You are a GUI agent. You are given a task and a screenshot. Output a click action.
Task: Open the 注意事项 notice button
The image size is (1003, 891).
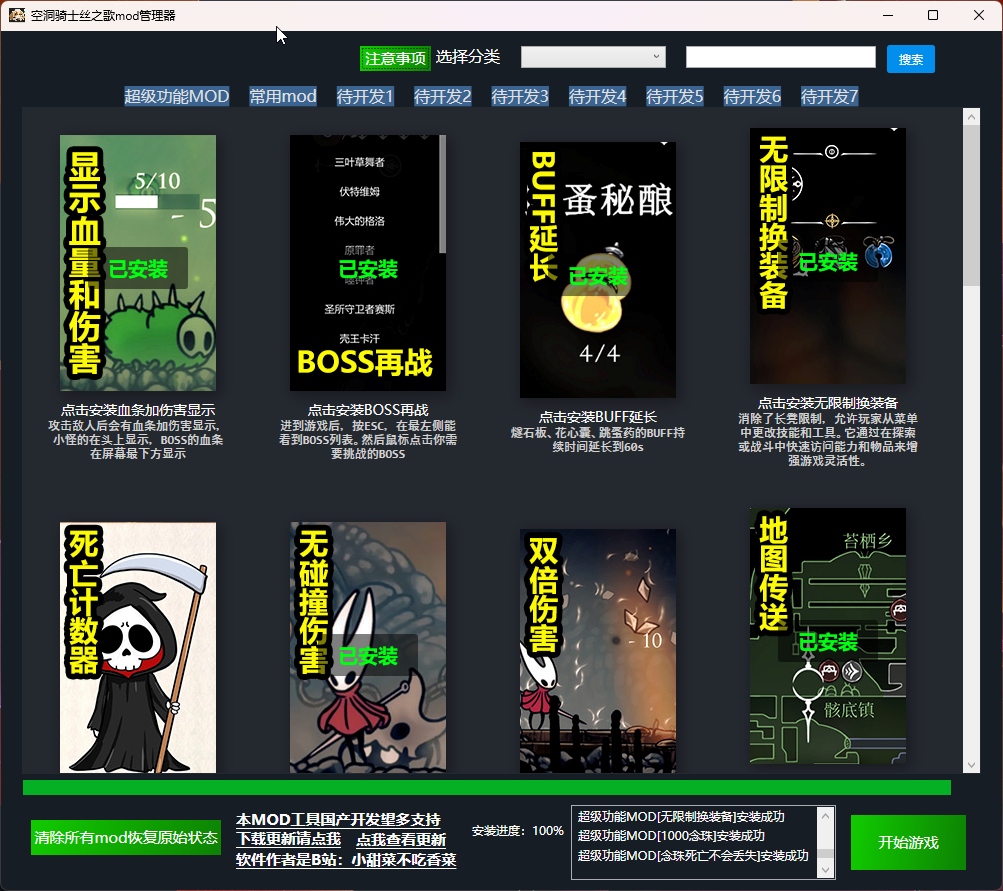(x=395, y=58)
